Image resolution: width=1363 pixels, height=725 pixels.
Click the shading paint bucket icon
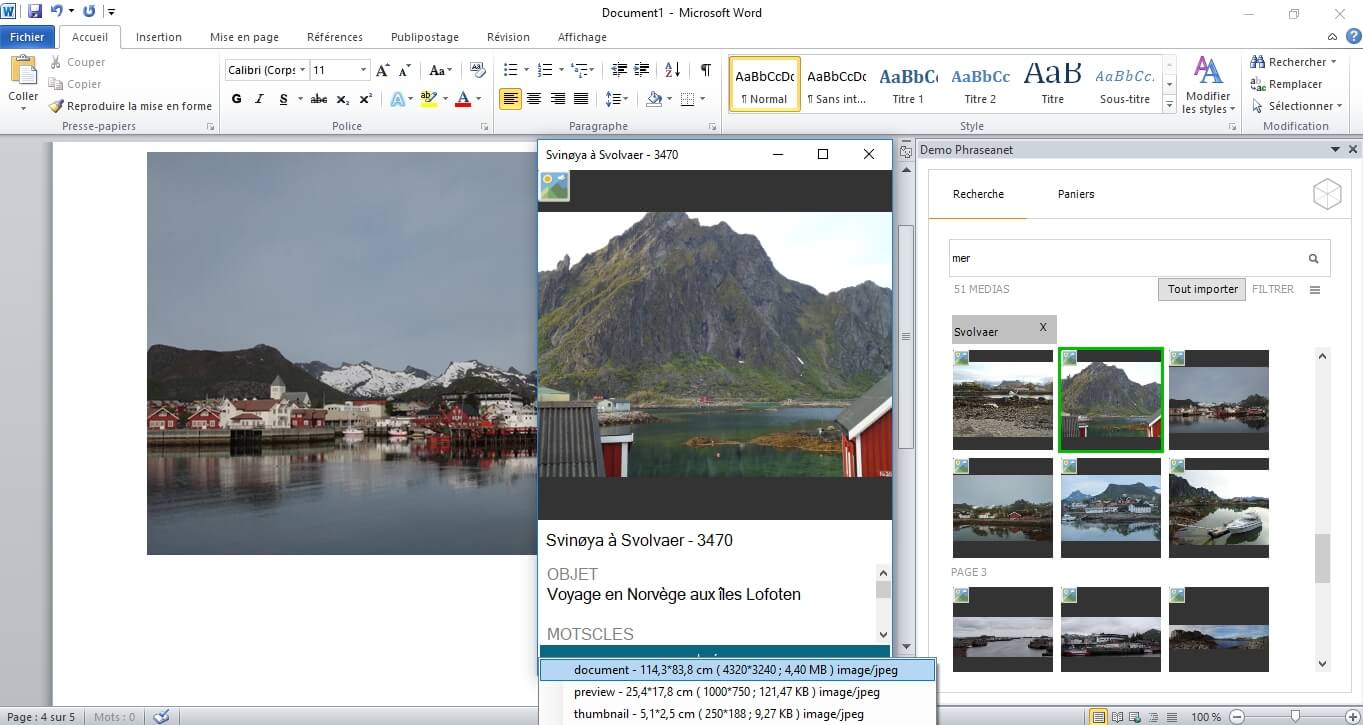[653, 99]
